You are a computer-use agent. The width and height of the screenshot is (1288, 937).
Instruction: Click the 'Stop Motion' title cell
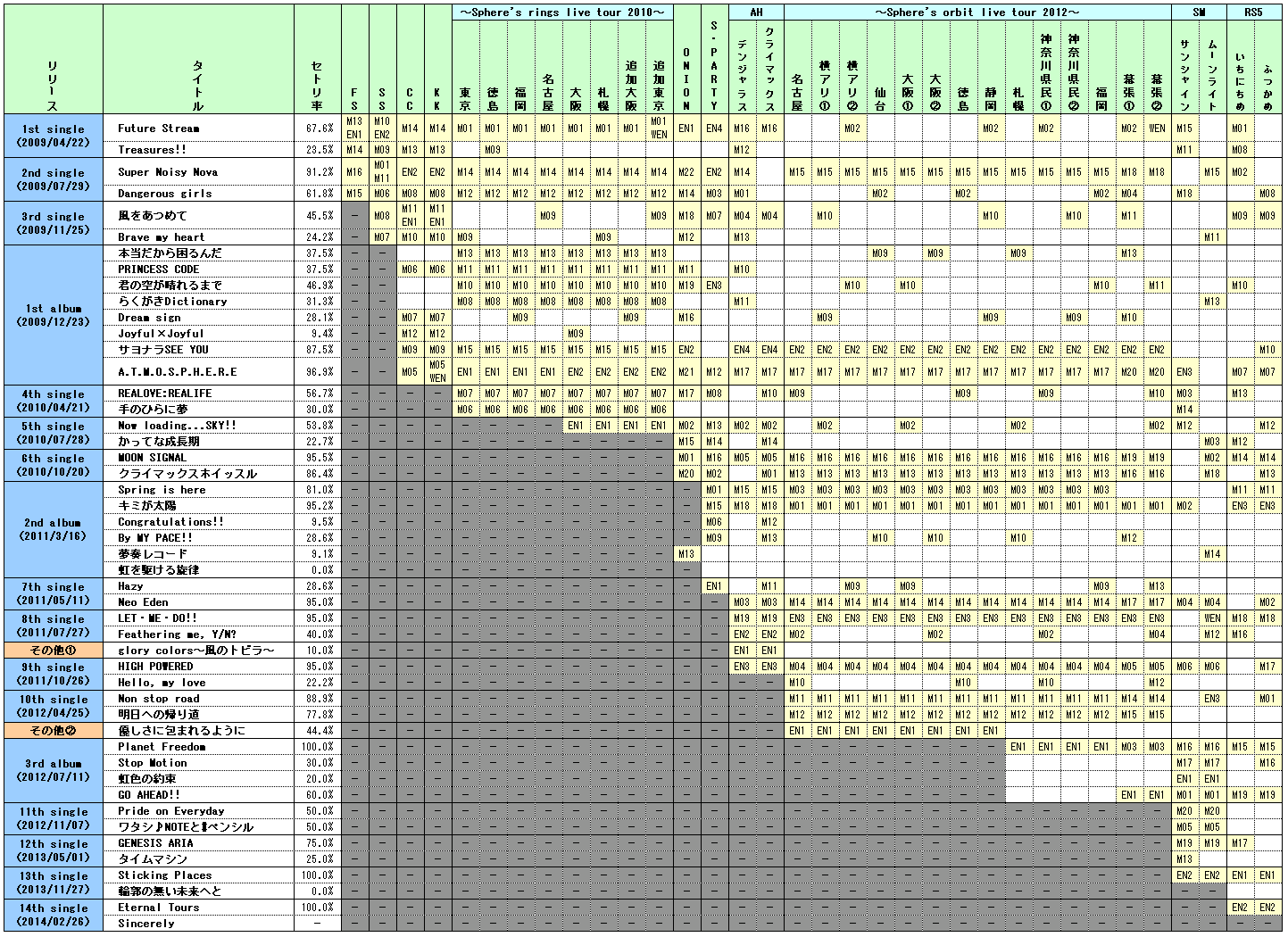pyautogui.click(x=198, y=763)
